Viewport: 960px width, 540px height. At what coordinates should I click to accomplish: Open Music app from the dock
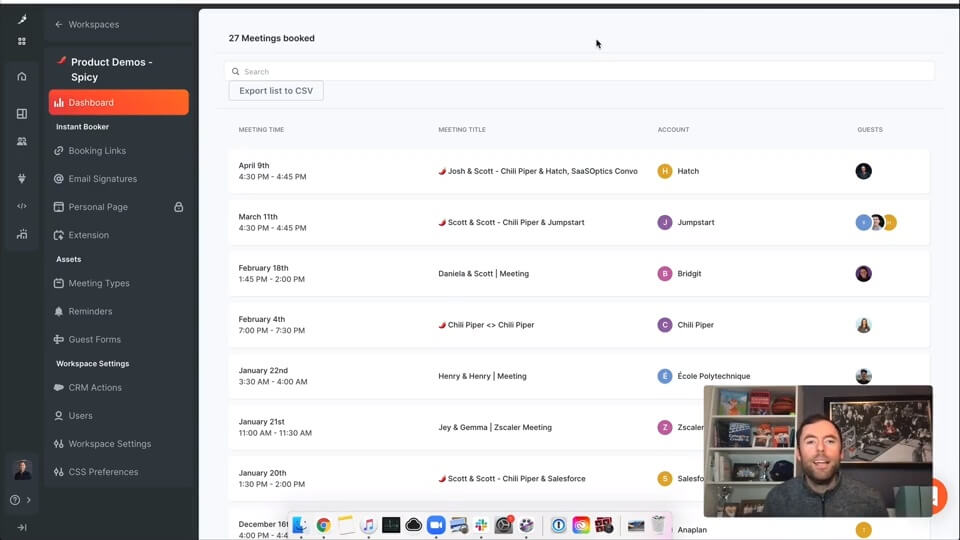coord(368,525)
